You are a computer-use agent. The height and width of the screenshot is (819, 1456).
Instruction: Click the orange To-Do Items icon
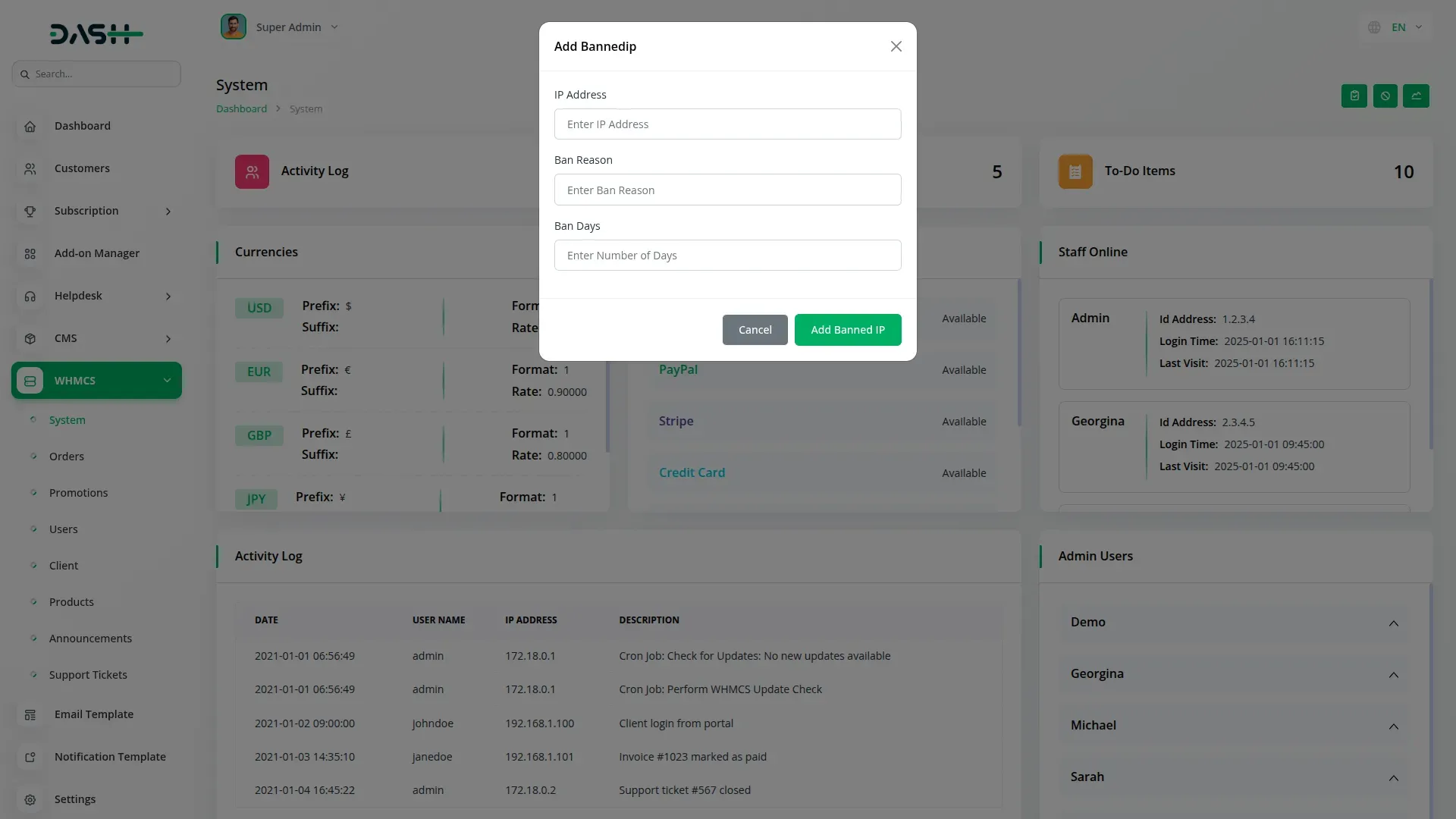click(1075, 172)
